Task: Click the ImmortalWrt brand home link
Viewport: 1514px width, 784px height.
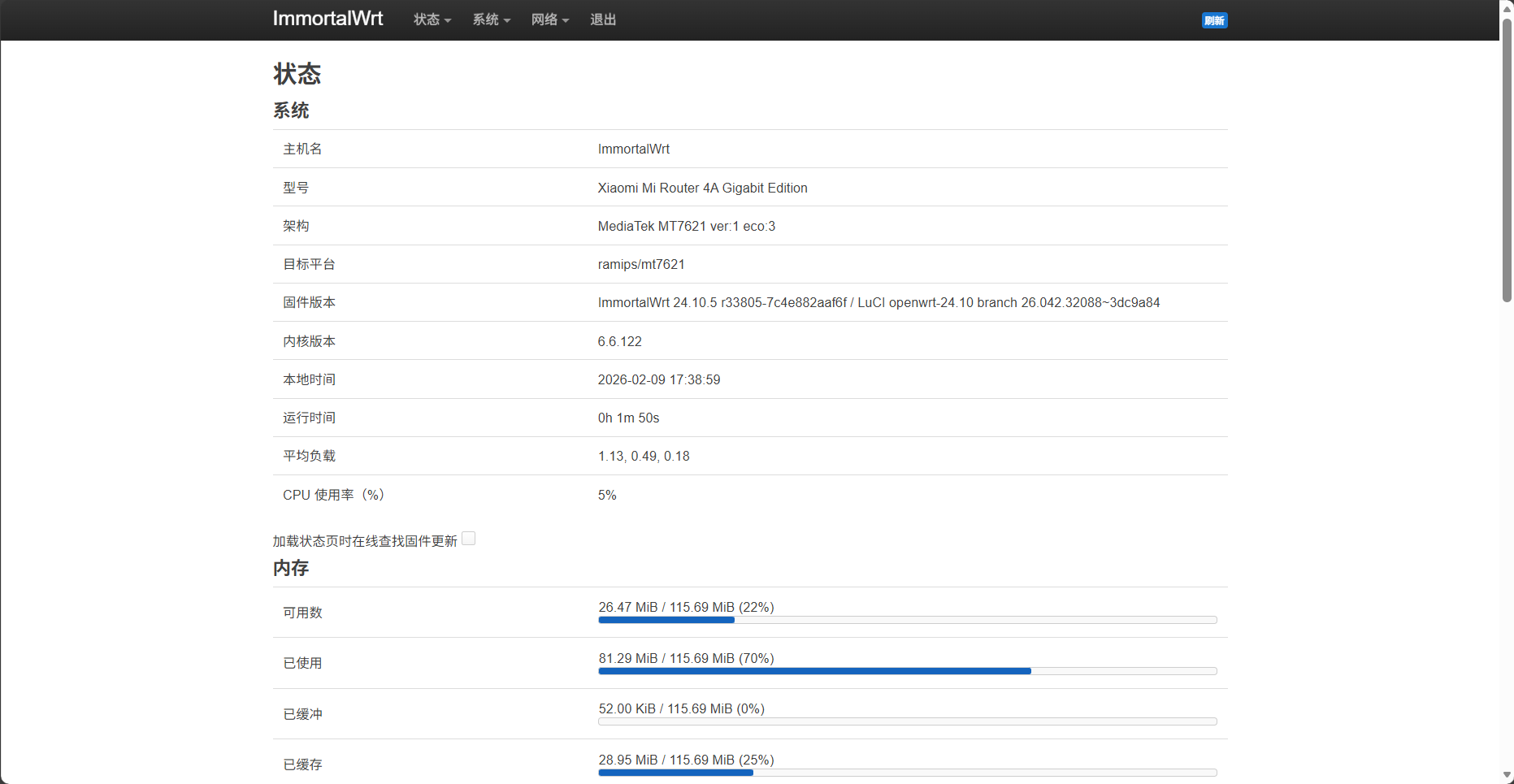Action: pyautogui.click(x=328, y=19)
